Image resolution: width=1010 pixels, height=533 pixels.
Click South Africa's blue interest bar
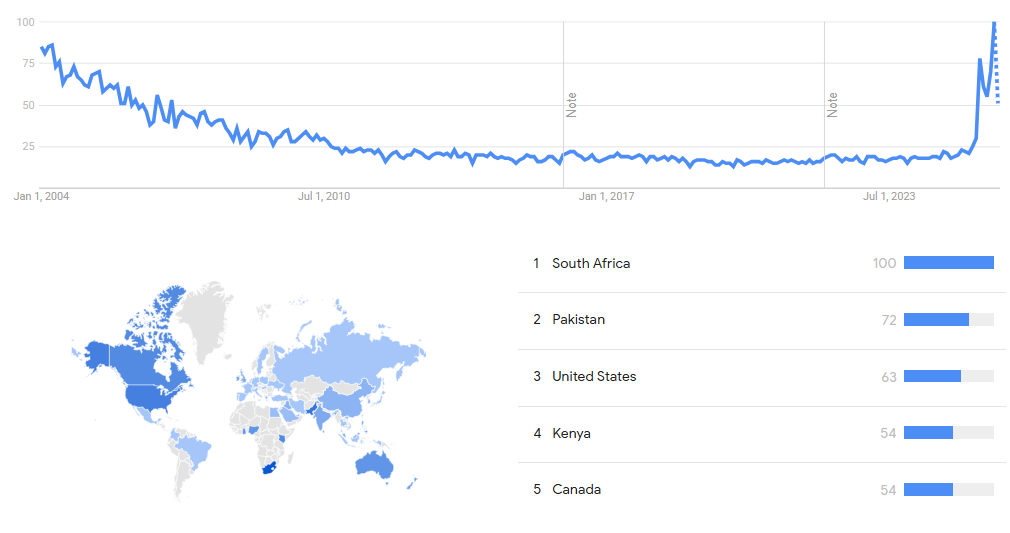pos(948,263)
